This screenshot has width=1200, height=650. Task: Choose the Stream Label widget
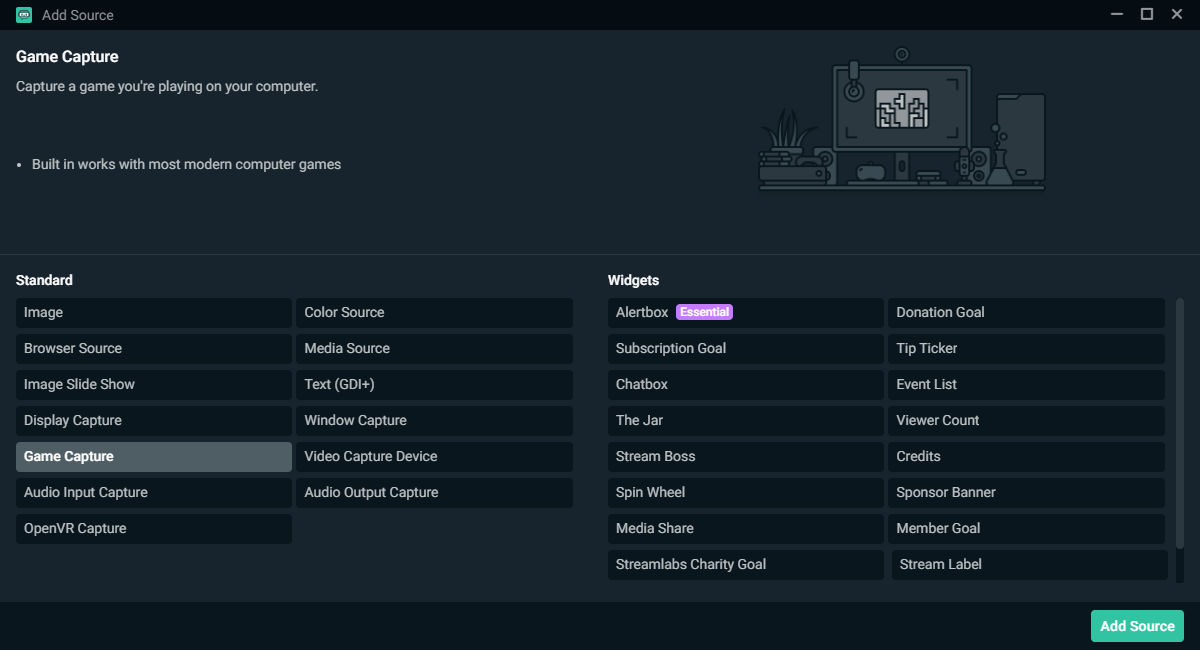point(1030,565)
